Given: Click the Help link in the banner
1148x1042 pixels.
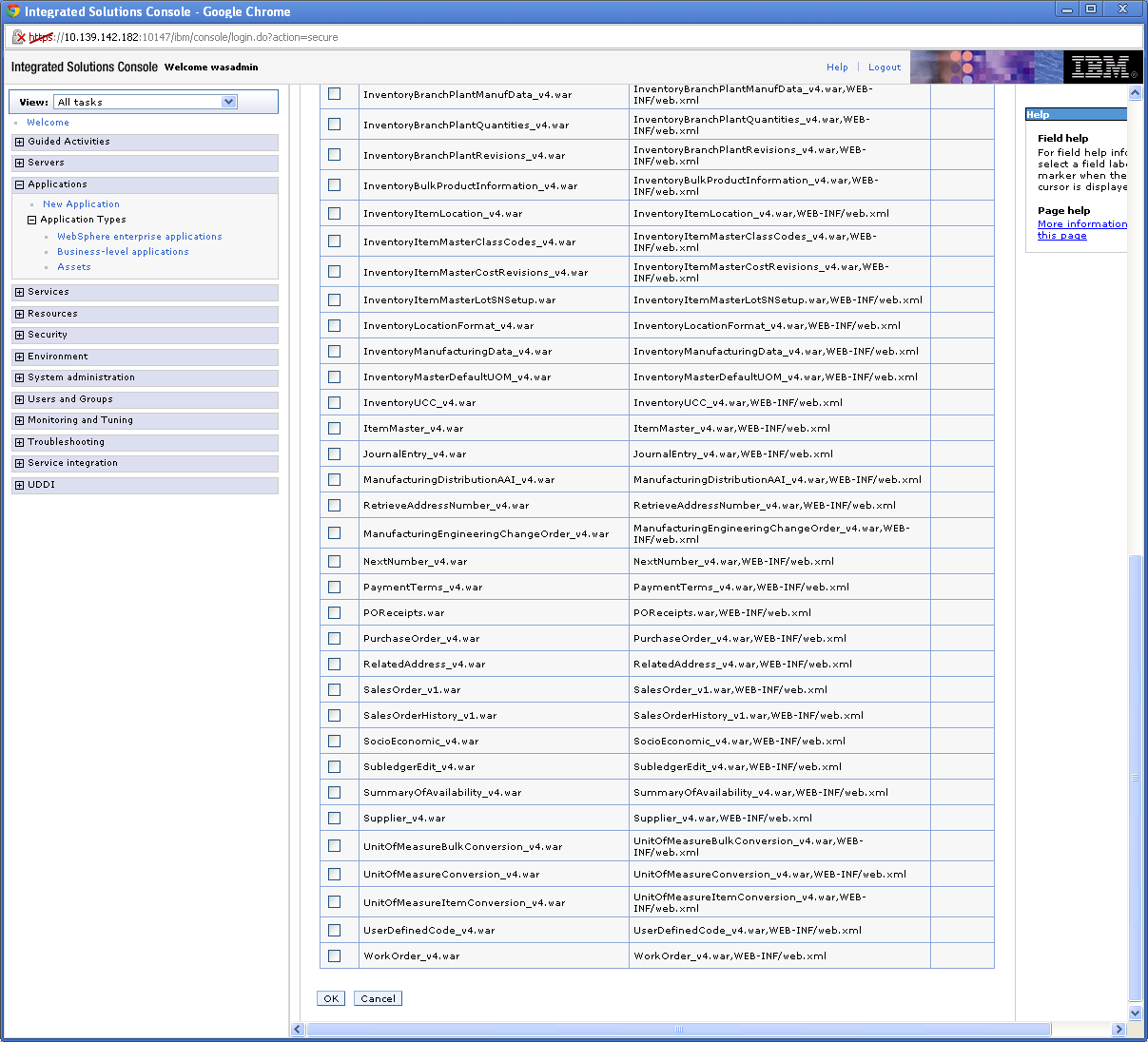Looking at the screenshot, I should tap(837, 68).
